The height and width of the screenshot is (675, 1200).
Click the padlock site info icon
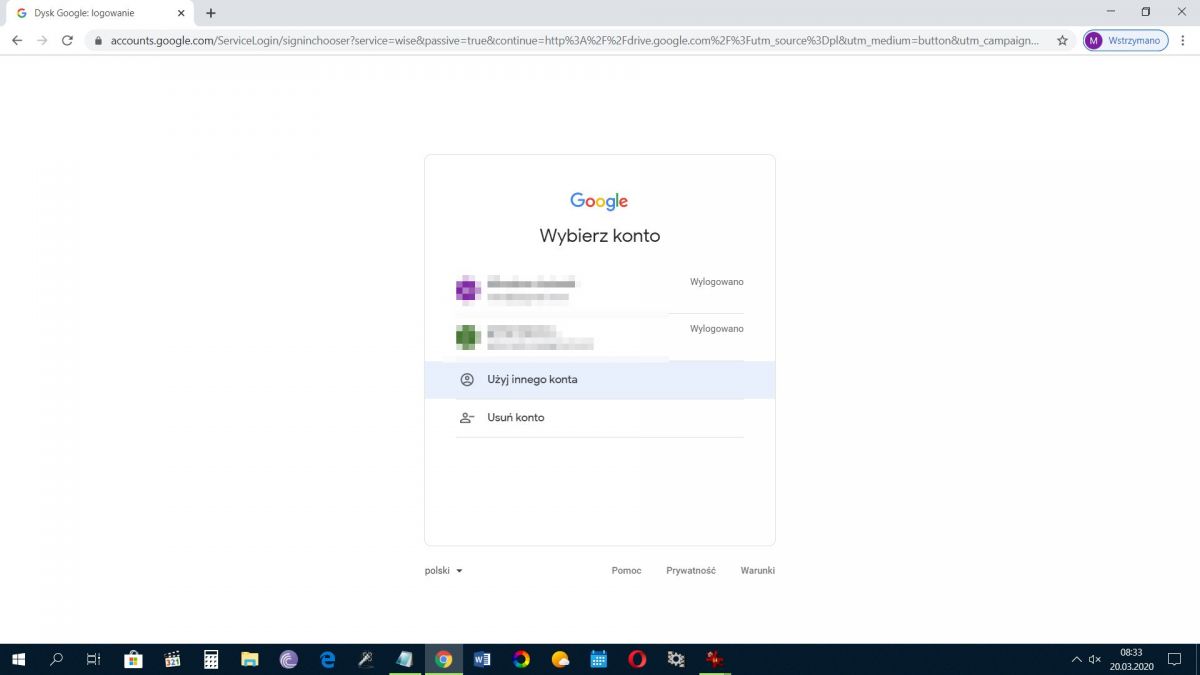[98, 41]
